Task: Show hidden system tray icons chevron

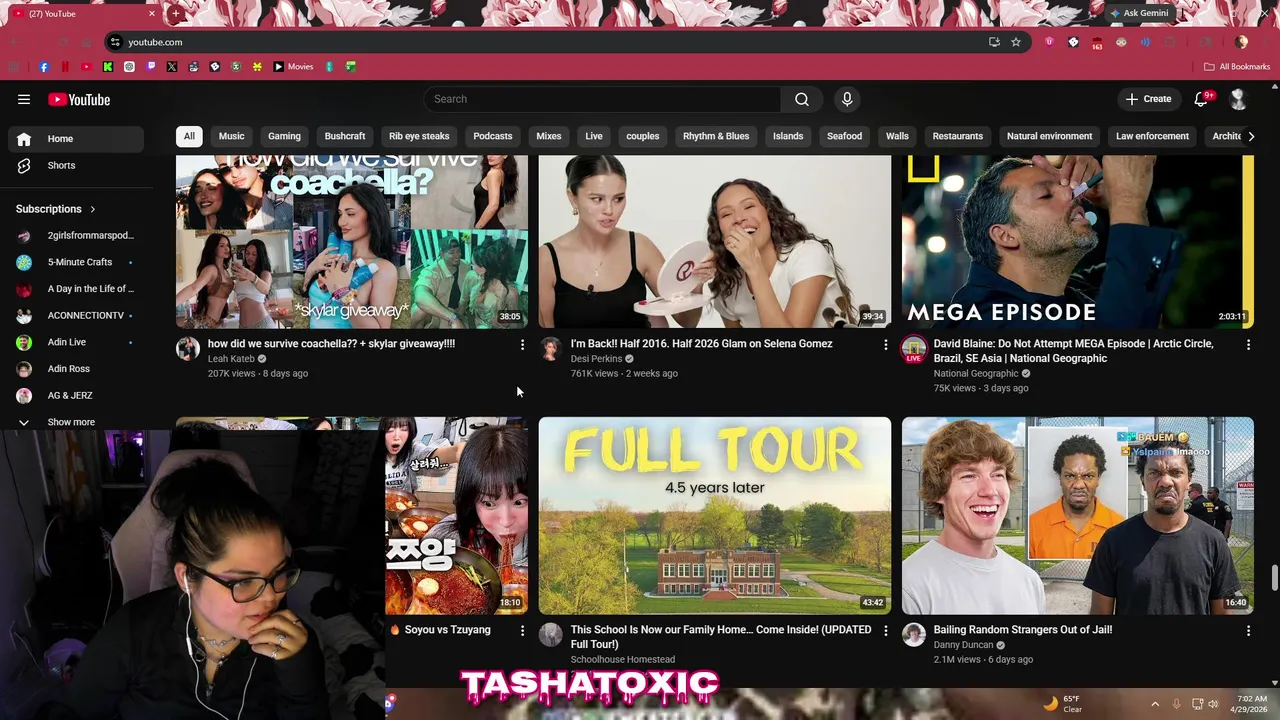Action: (1155, 703)
